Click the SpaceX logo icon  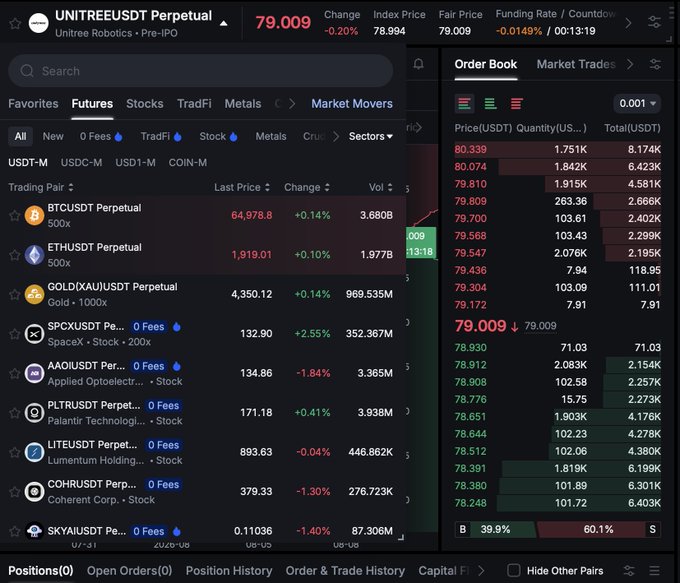(34, 334)
